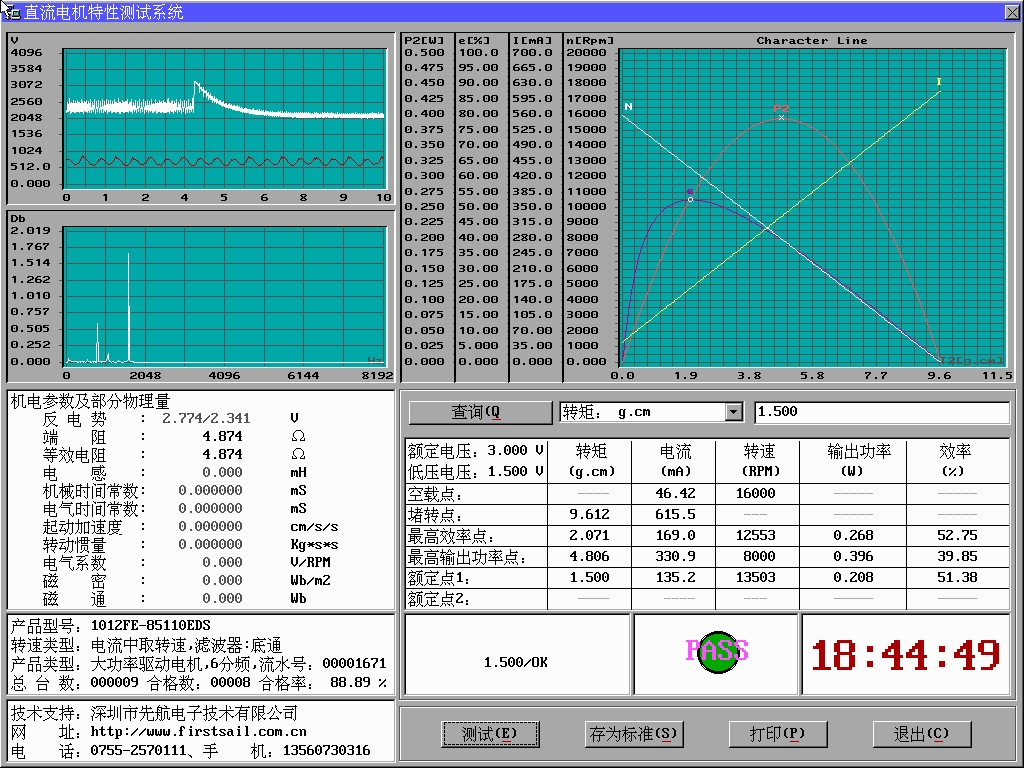Click the red 18:44:49 clock display

pyautogui.click(x=905, y=655)
